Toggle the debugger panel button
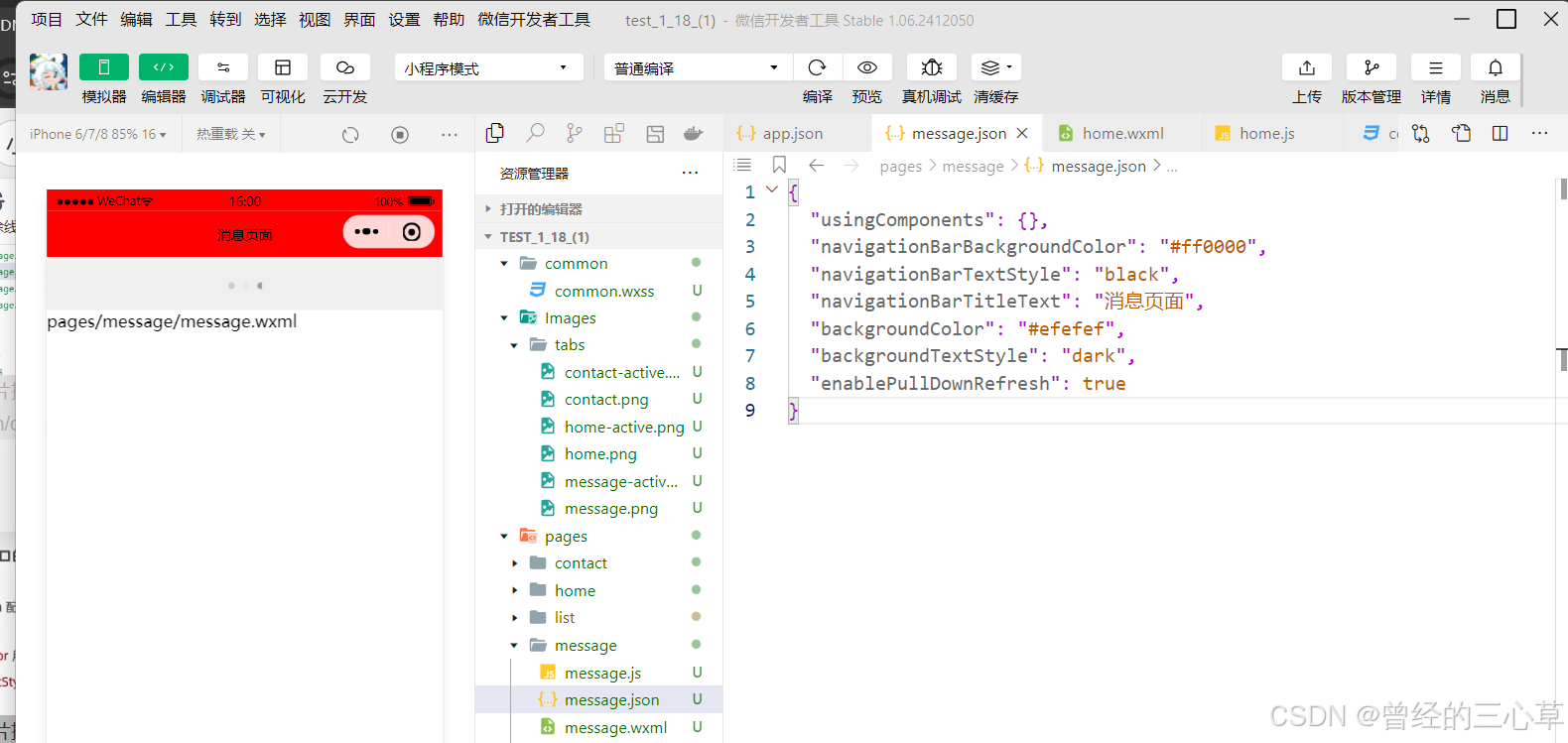1568x743 pixels. 223,67
